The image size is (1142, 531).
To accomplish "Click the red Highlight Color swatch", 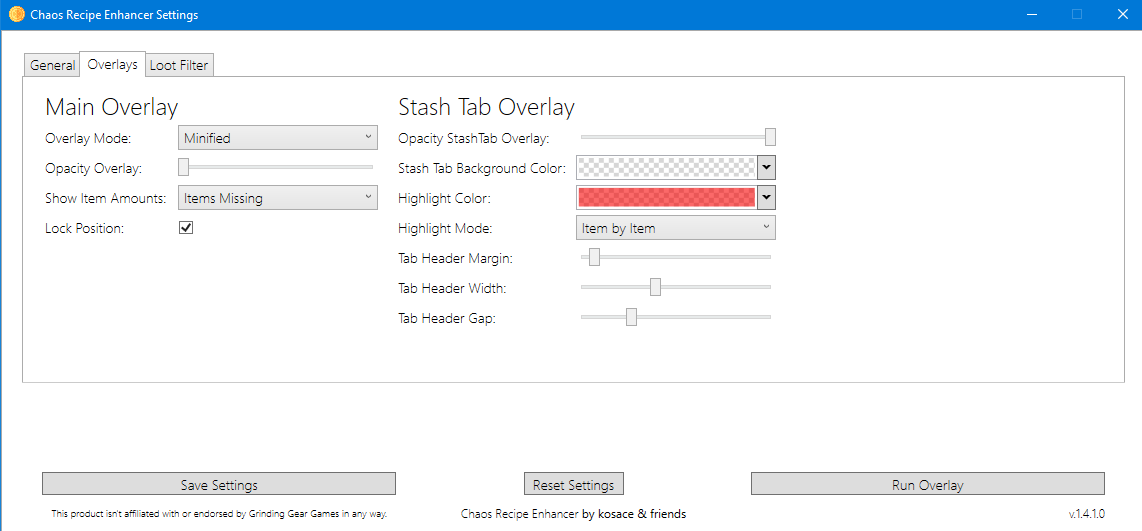I will click(x=666, y=197).
